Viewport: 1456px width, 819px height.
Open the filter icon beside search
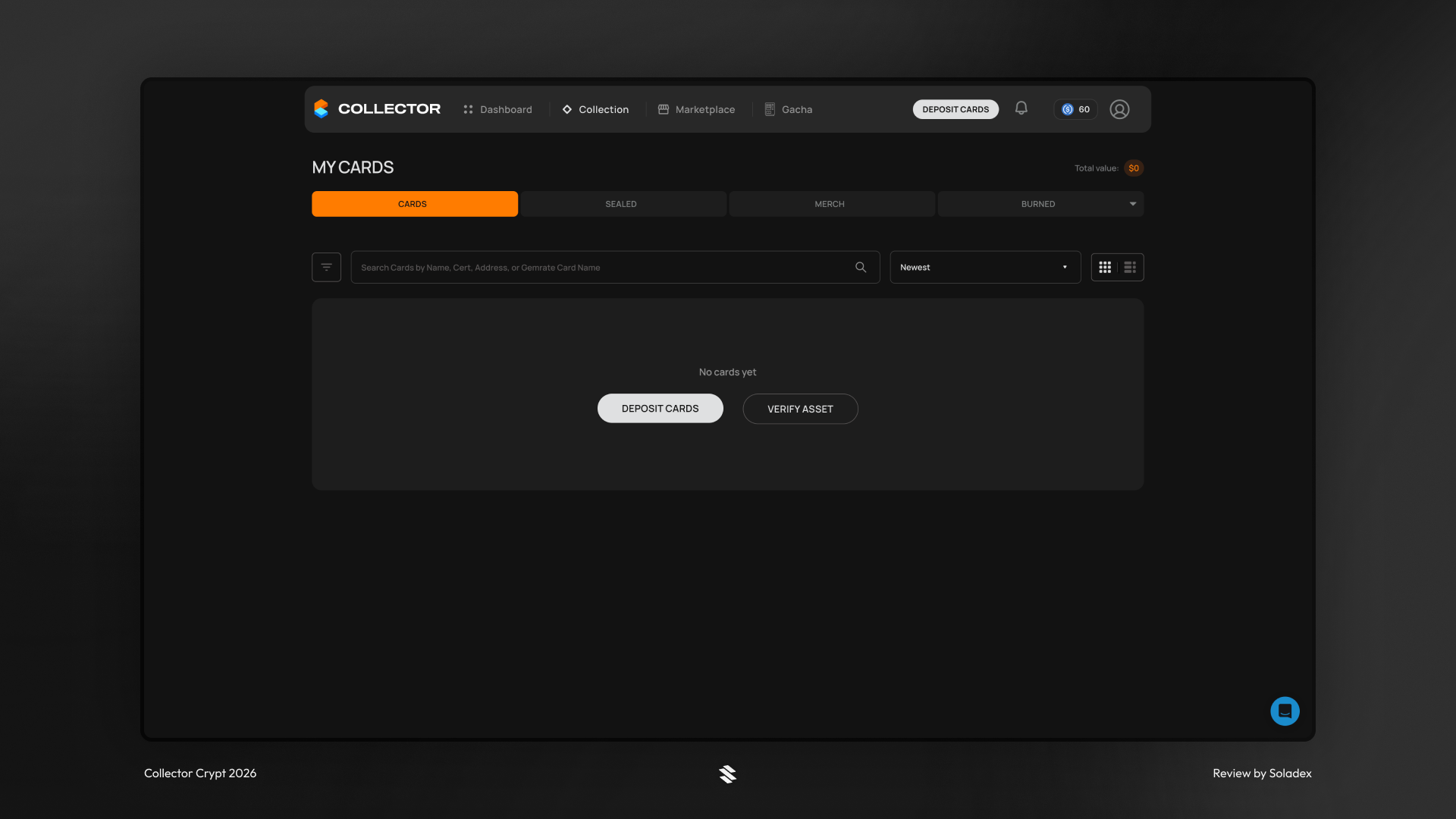point(325,267)
